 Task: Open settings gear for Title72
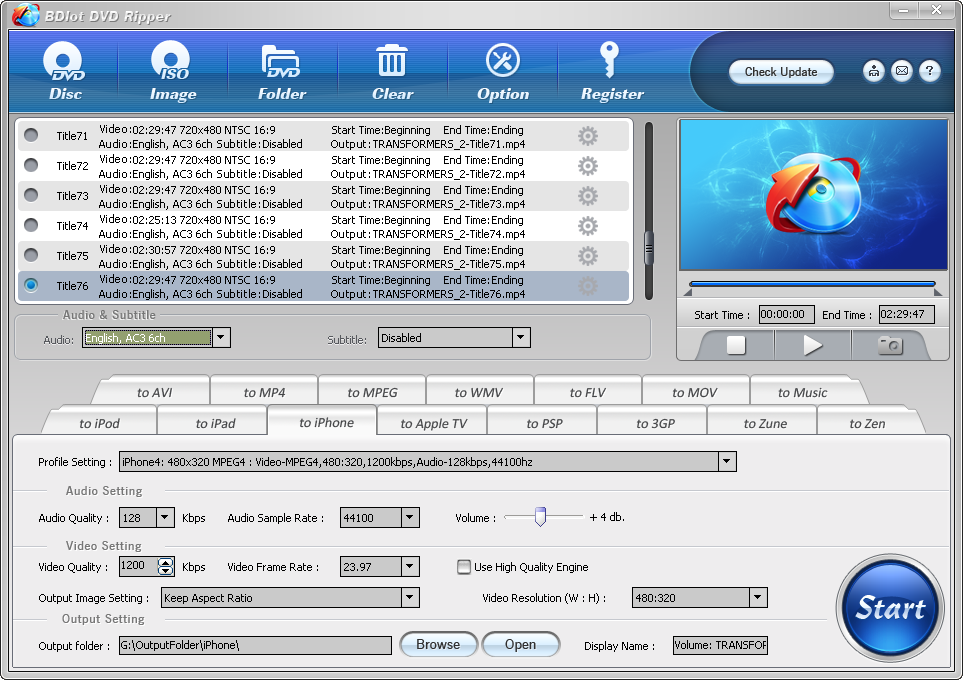pyautogui.click(x=588, y=166)
